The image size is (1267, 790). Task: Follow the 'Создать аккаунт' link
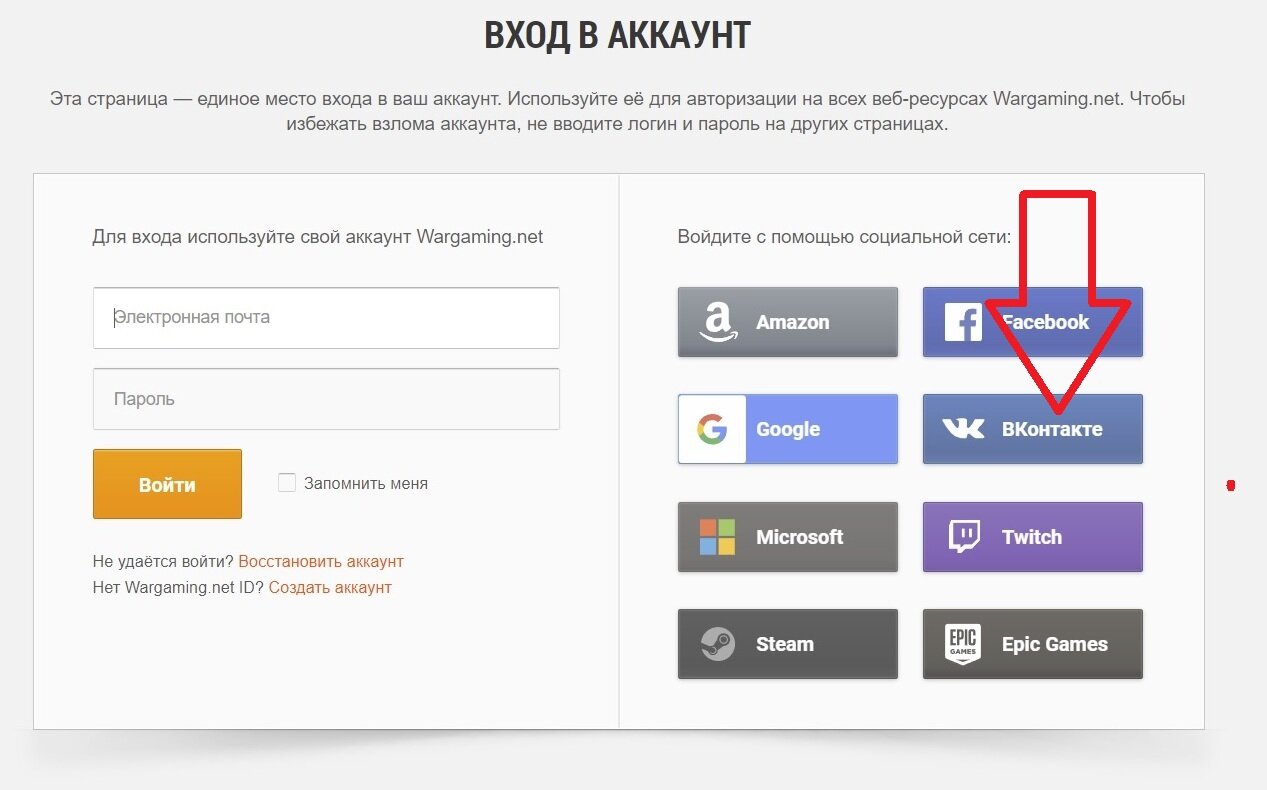click(330, 587)
